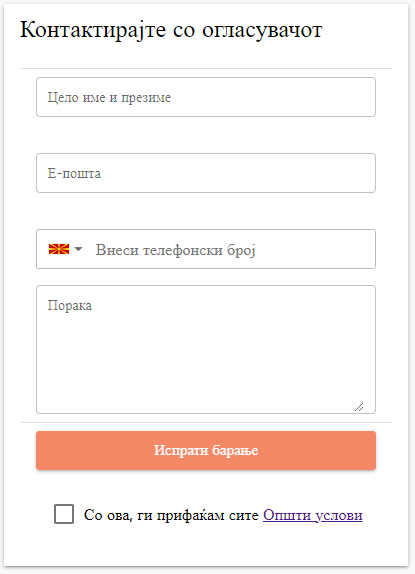
Task: Focus the Цело име и презиме field
Action: coord(206,97)
